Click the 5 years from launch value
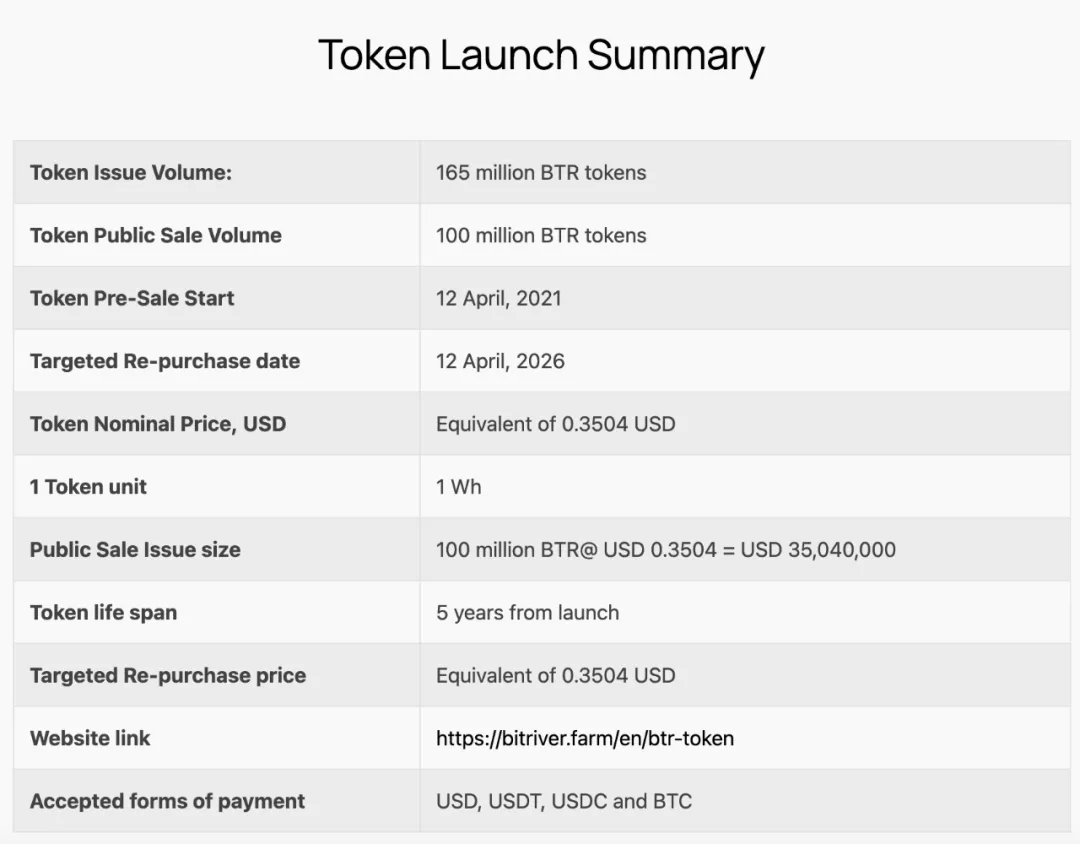 pyautogui.click(x=528, y=613)
